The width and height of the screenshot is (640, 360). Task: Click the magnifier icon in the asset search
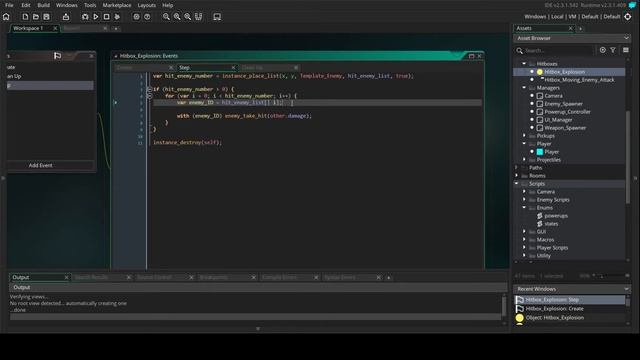(520, 51)
